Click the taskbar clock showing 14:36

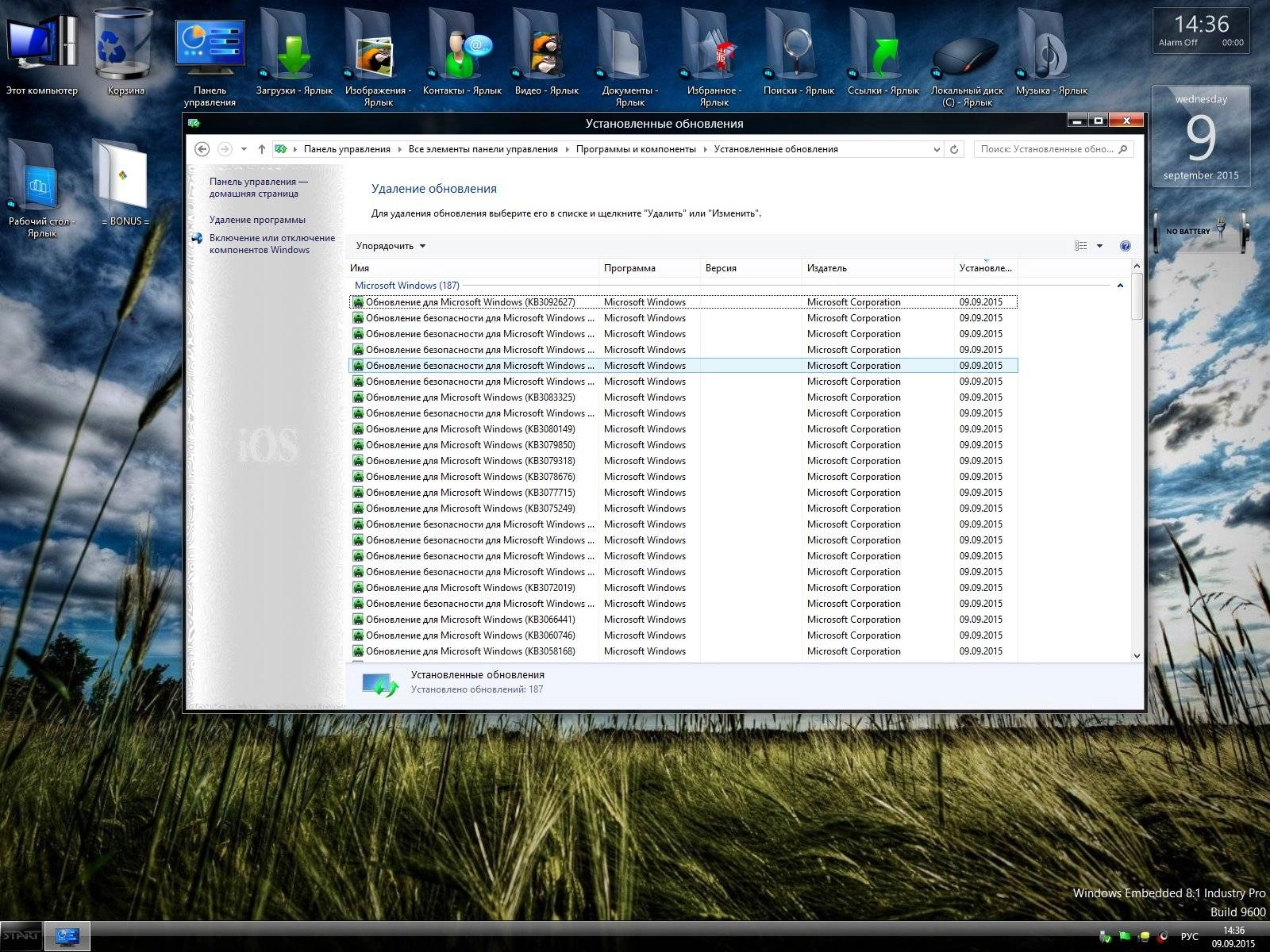coord(1233,937)
